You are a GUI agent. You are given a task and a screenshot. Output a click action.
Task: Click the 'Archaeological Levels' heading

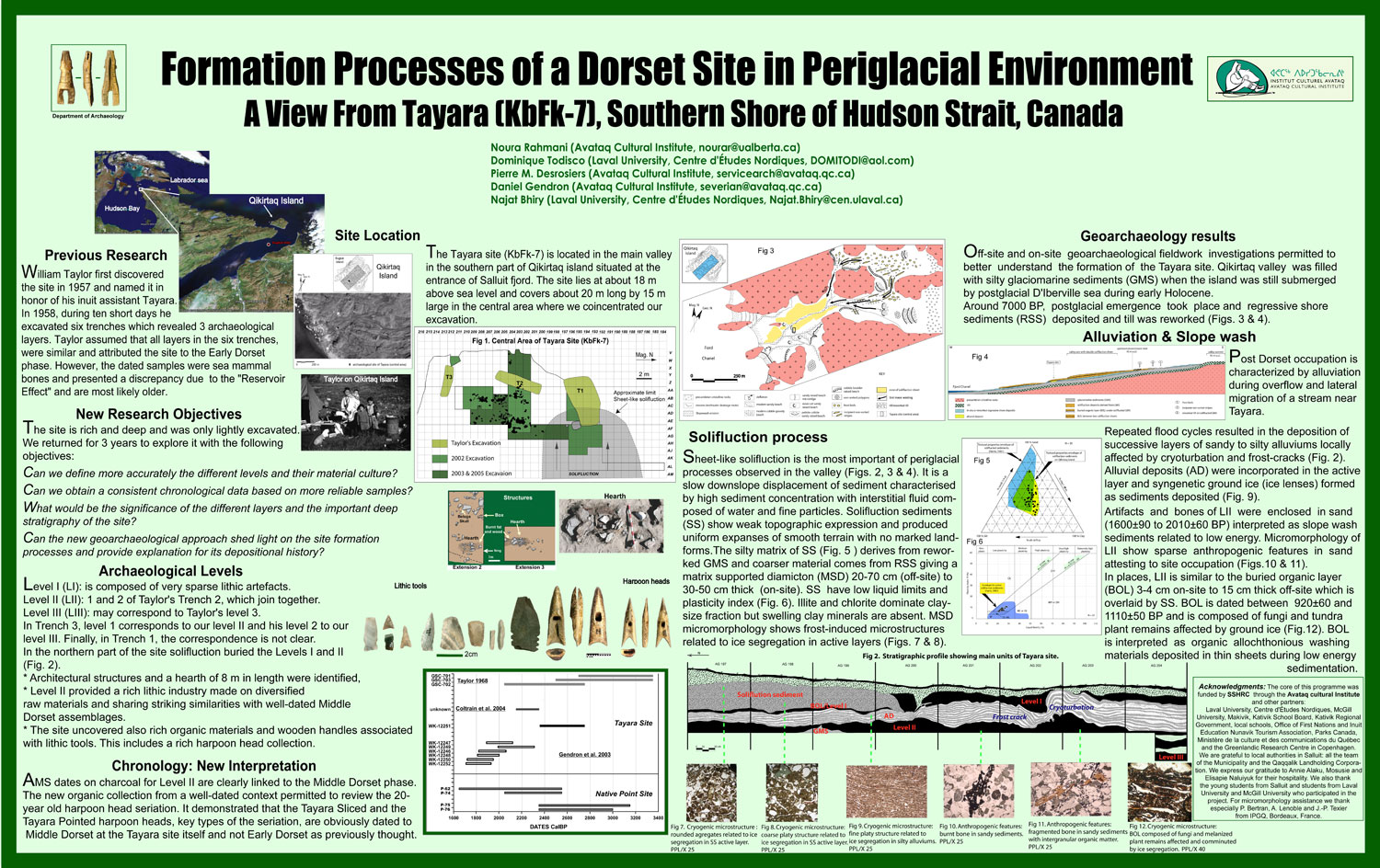pos(171,571)
